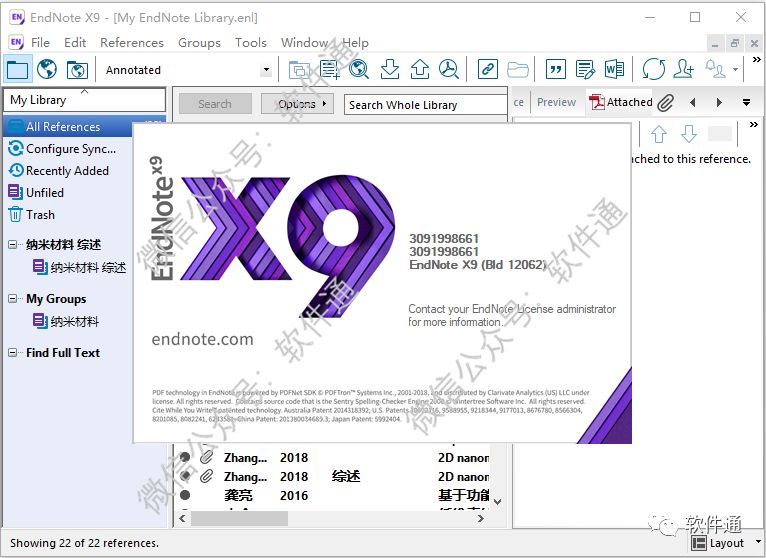Click the Activity Feed bell-person icon
Screen dimensions: 766x558
pos(715,68)
